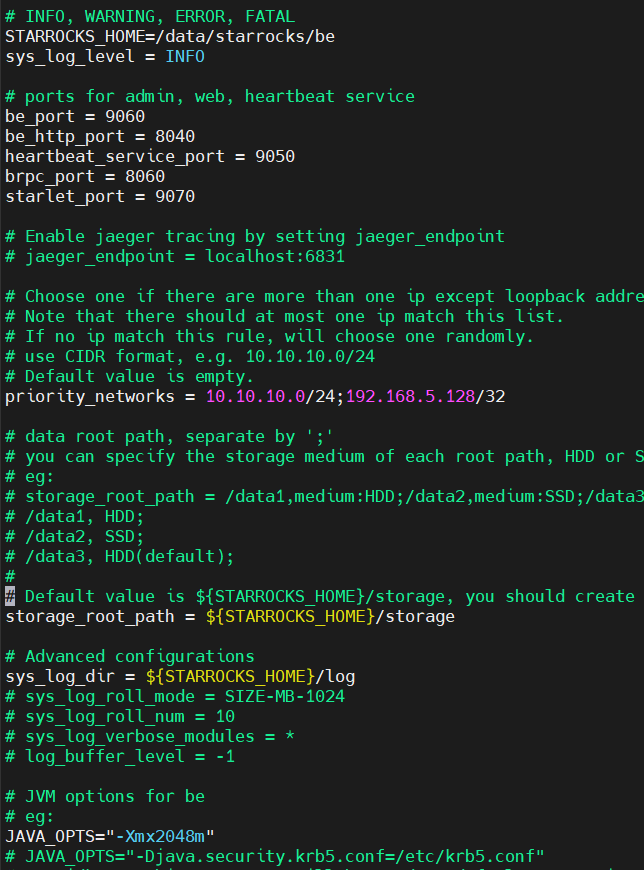Click the 192.168.5.128 address value
The height and width of the screenshot is (870, 644).
[410, 396]
